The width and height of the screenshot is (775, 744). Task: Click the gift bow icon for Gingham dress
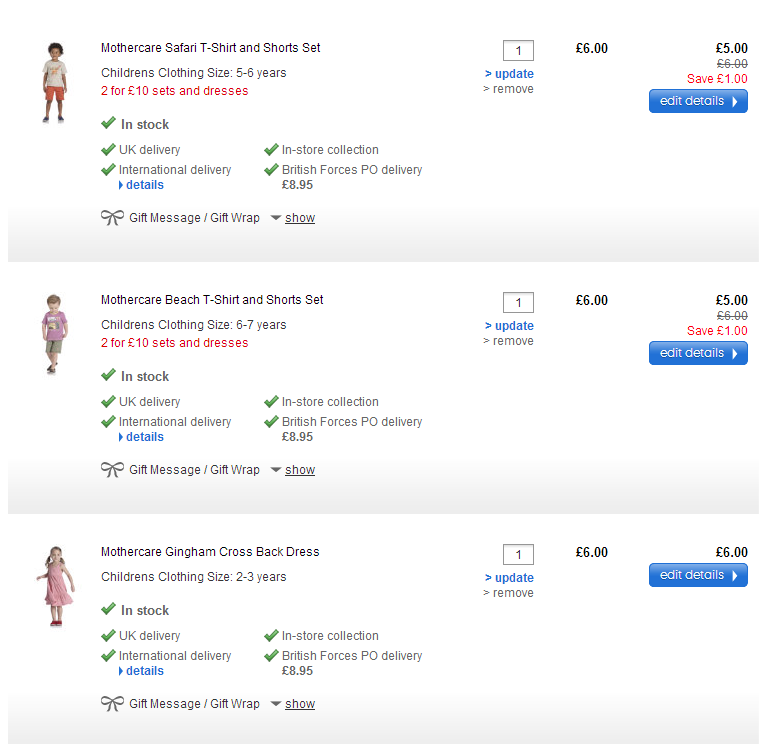[x=112, y=704]
